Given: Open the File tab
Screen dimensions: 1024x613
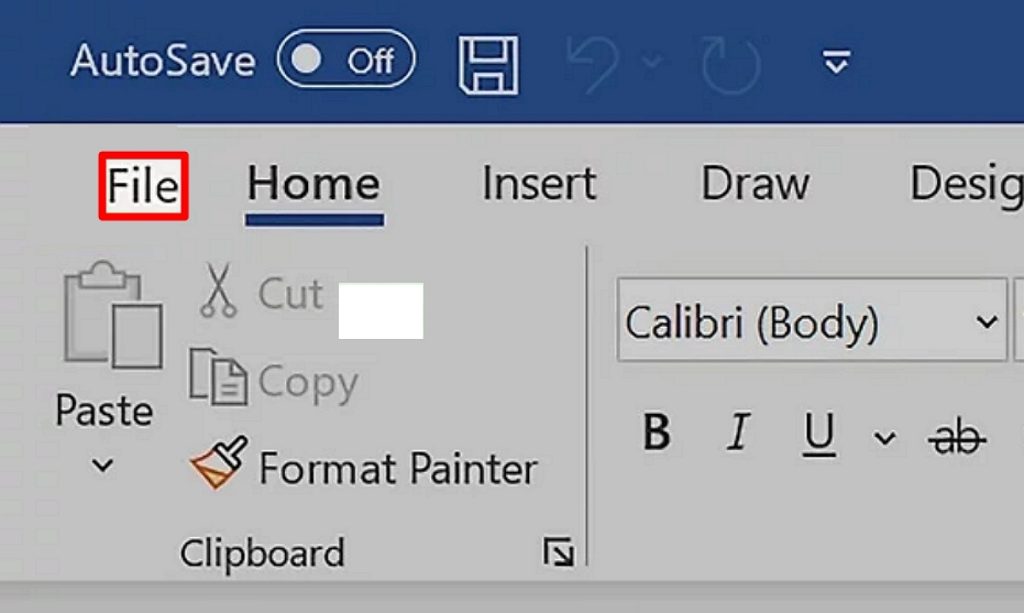Looking at the screenshot, I should click(x=143, y=186).
